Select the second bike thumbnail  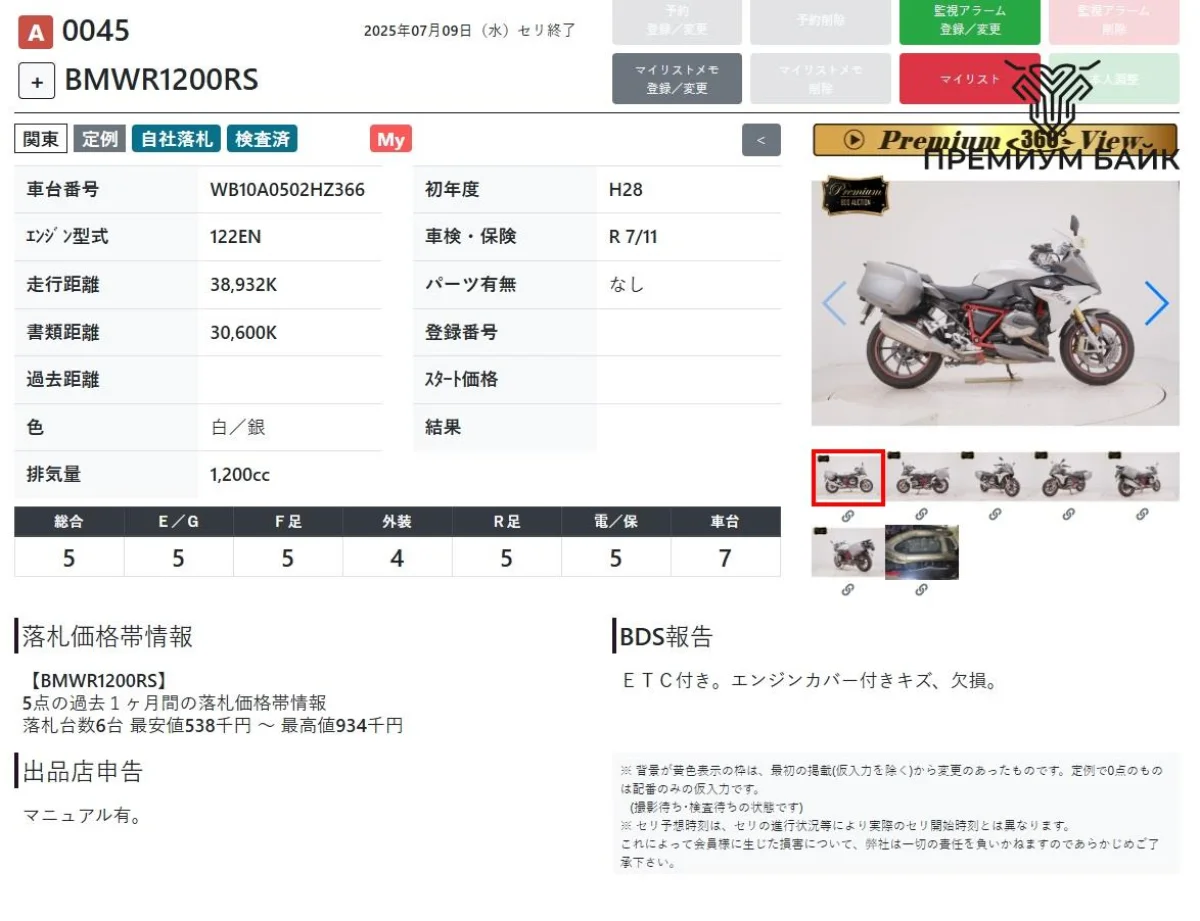point(921,477)
